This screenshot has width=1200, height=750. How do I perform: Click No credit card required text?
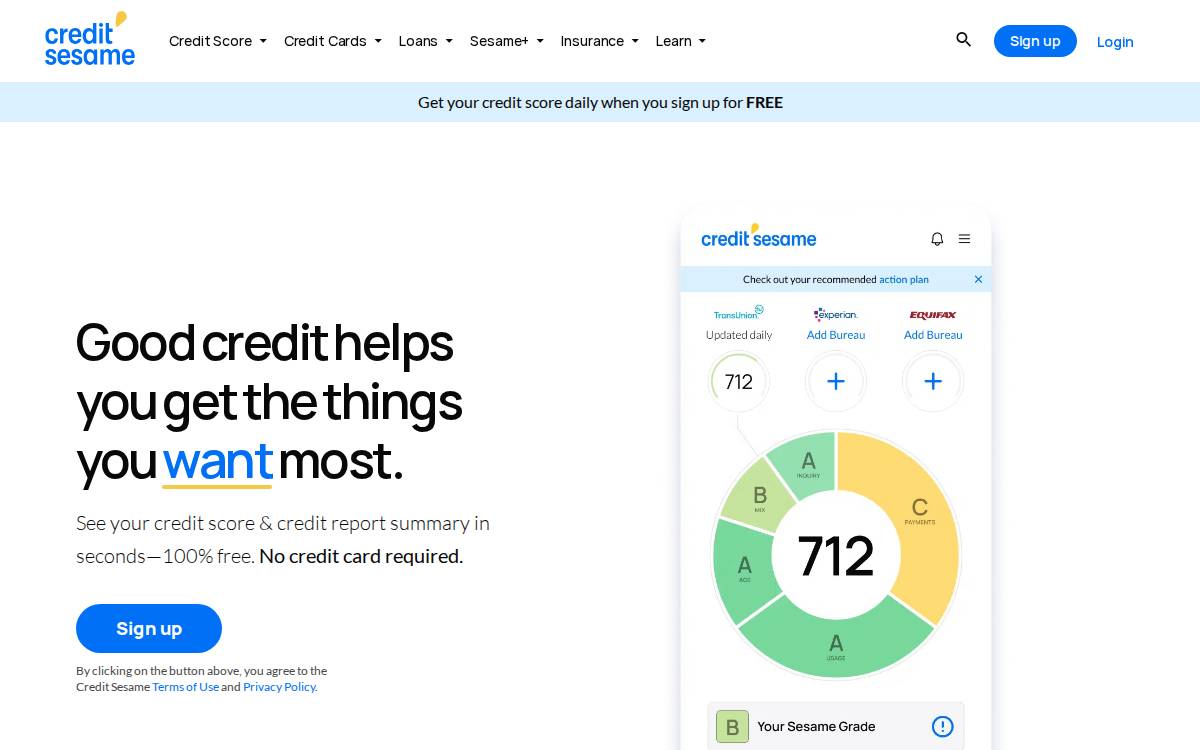361,556
